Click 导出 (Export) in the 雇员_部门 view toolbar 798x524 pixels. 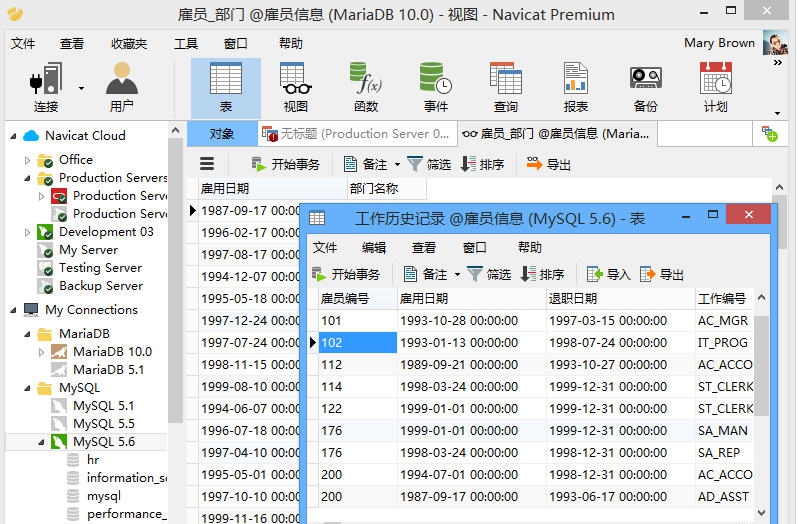pos(548,164)
